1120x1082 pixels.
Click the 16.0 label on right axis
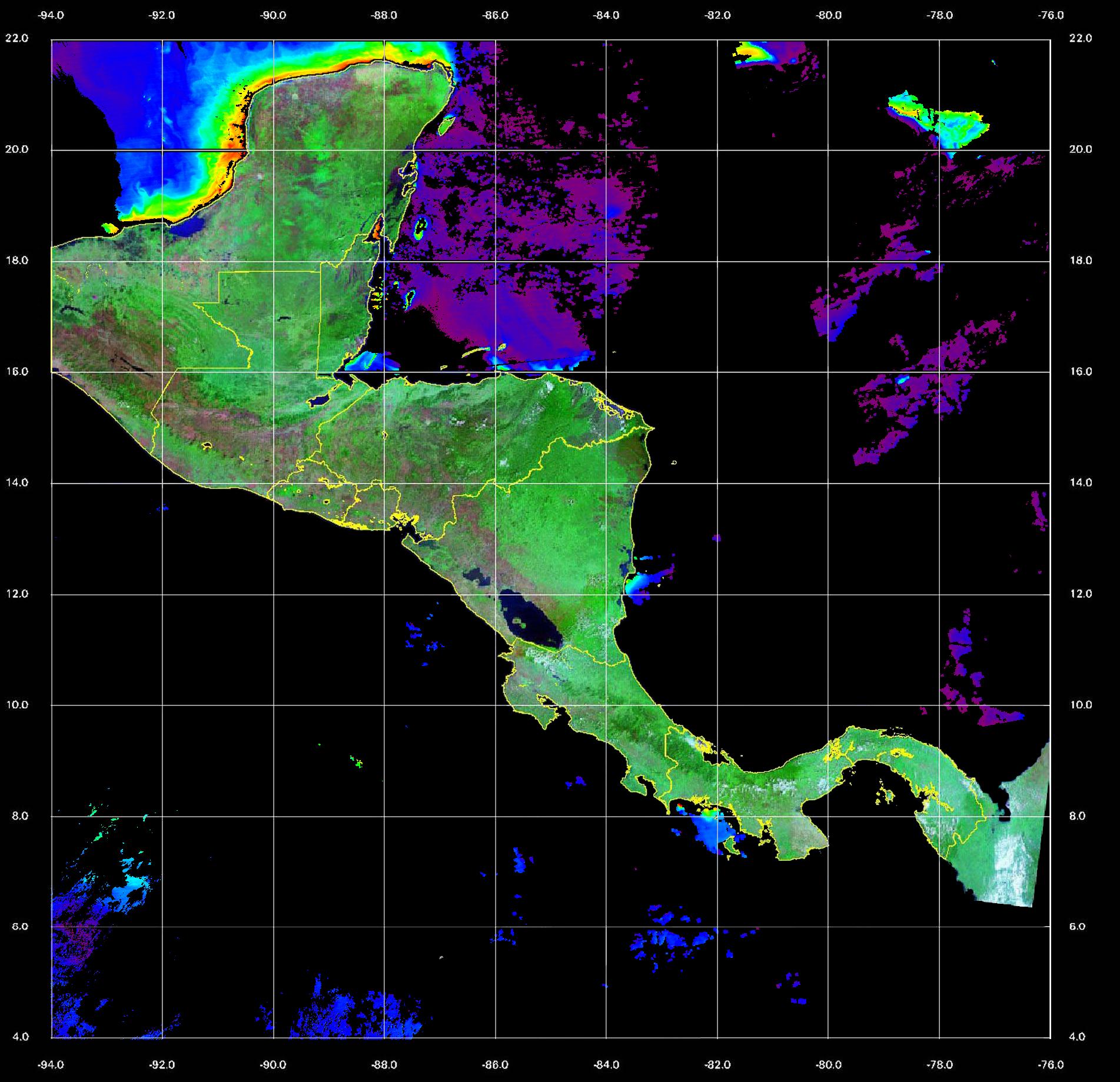1079,372
